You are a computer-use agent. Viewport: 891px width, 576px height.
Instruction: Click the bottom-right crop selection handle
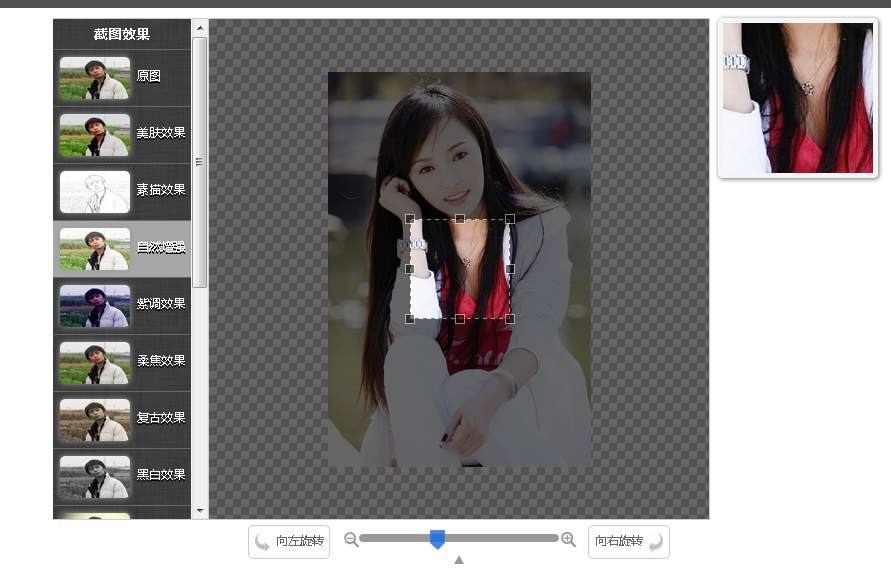pyautogui.click(x=511, y=319)
